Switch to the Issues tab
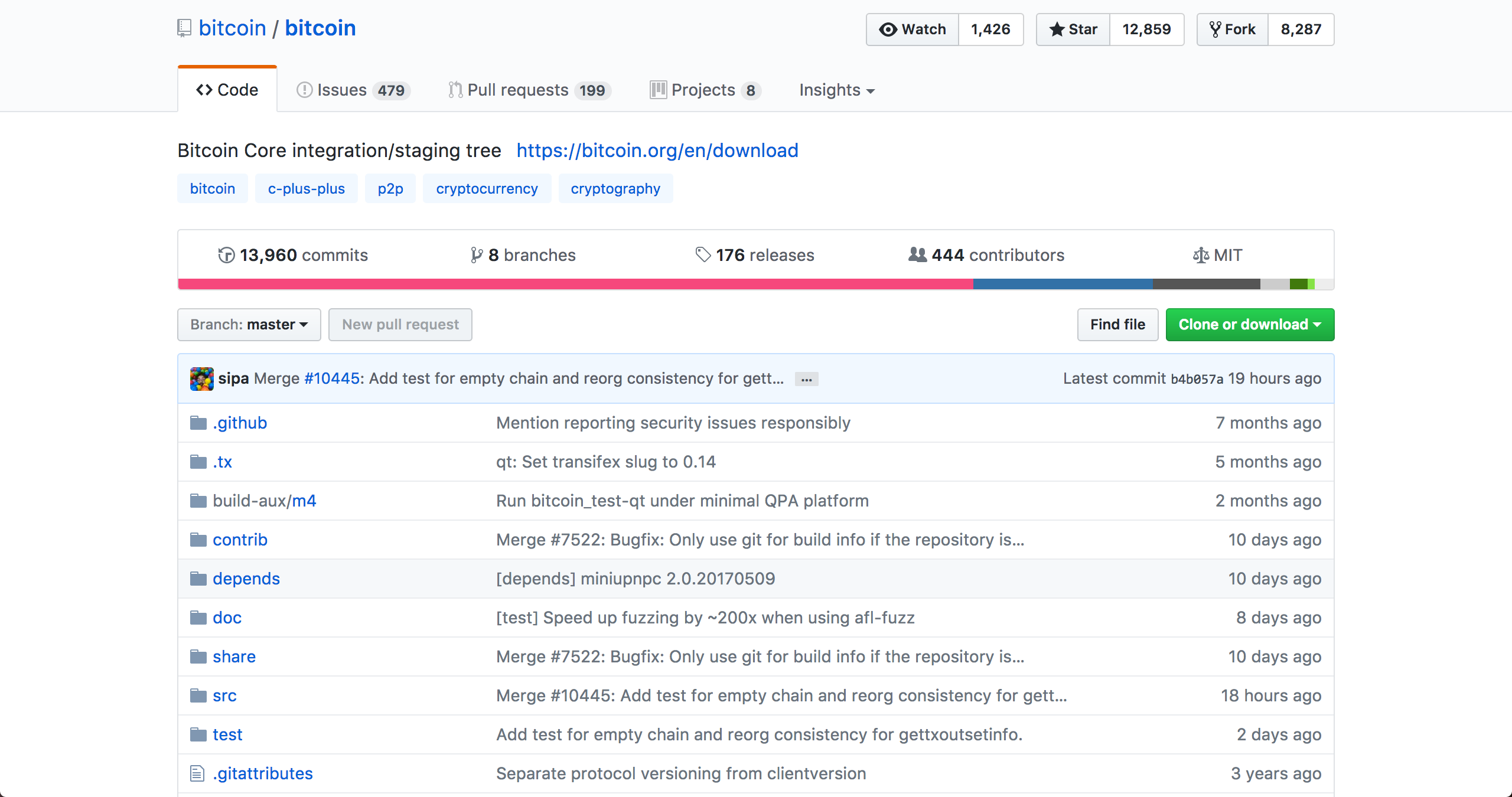 tap(353, 90)
